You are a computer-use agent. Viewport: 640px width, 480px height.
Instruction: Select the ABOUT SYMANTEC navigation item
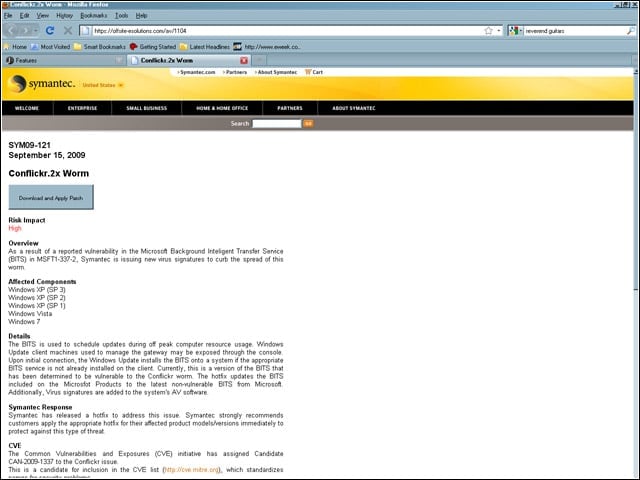[x=353, y=108]
